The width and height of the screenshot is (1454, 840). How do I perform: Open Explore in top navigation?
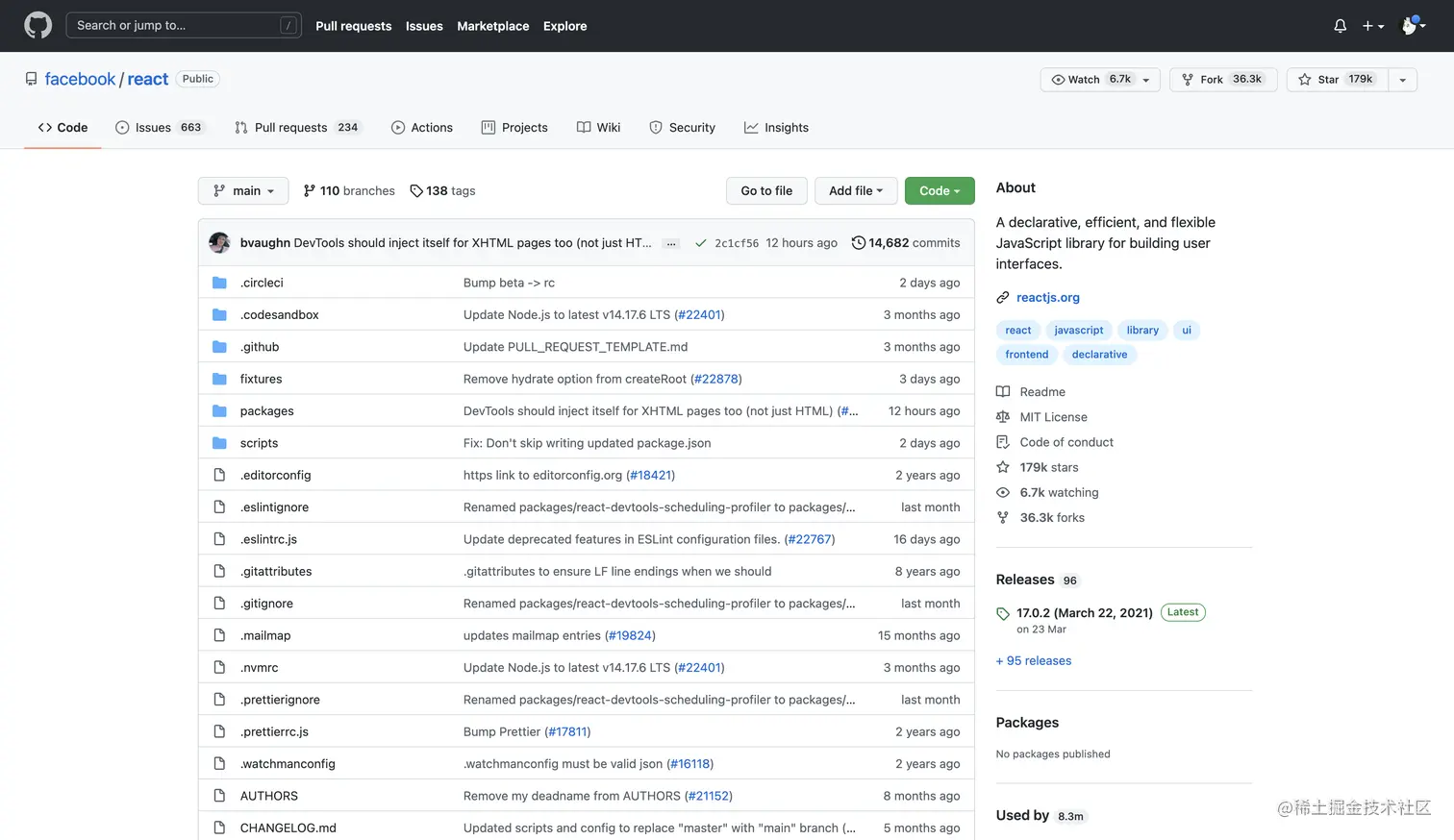pyautogui.click(x=564, y=26)
